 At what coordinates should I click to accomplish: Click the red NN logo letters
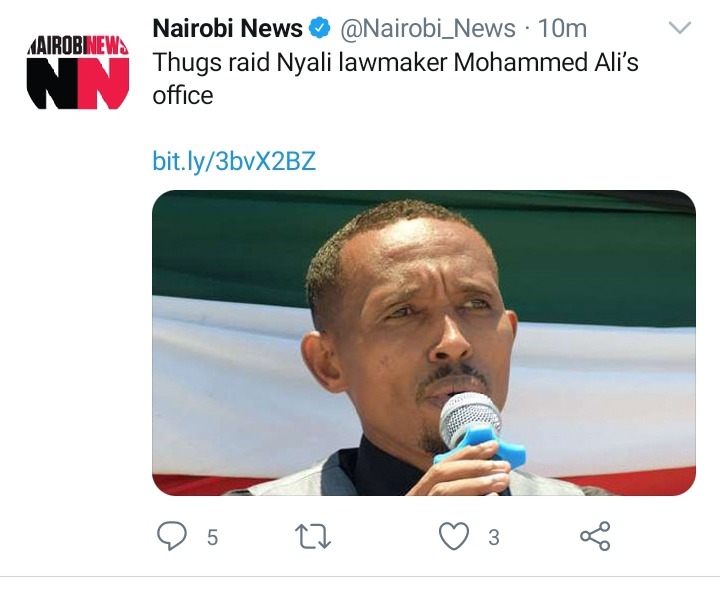tap(103, 83)
